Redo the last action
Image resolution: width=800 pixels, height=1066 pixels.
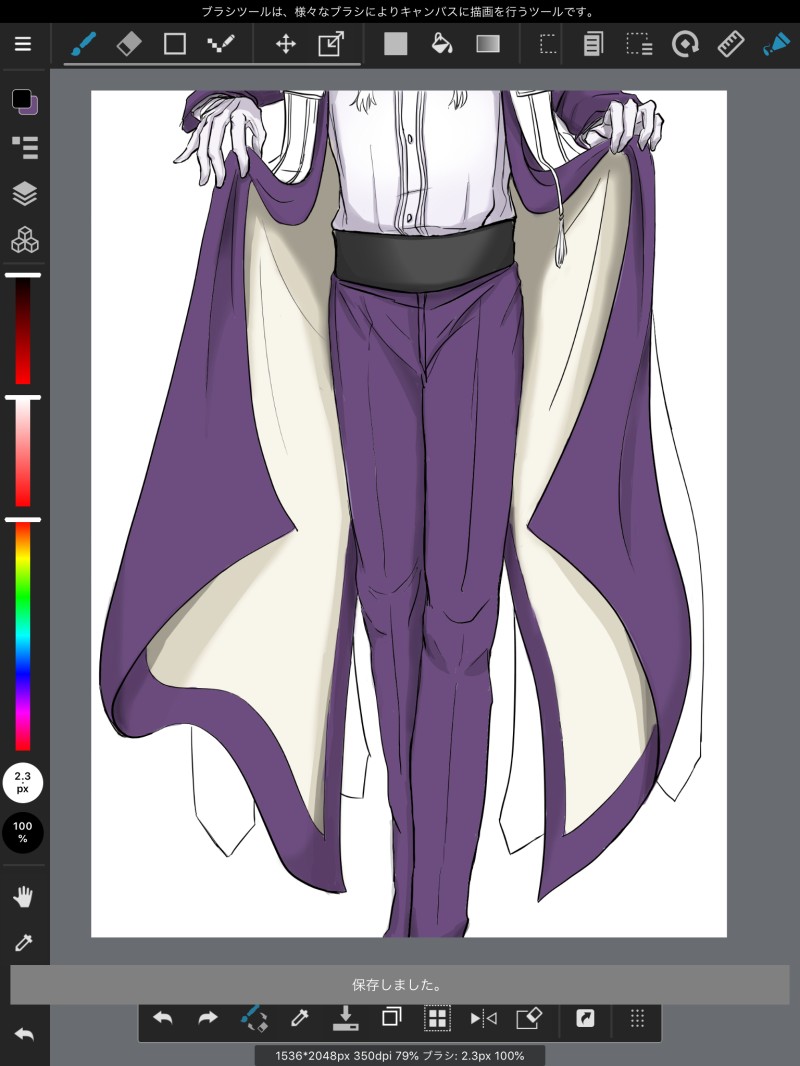[207, 1018]
